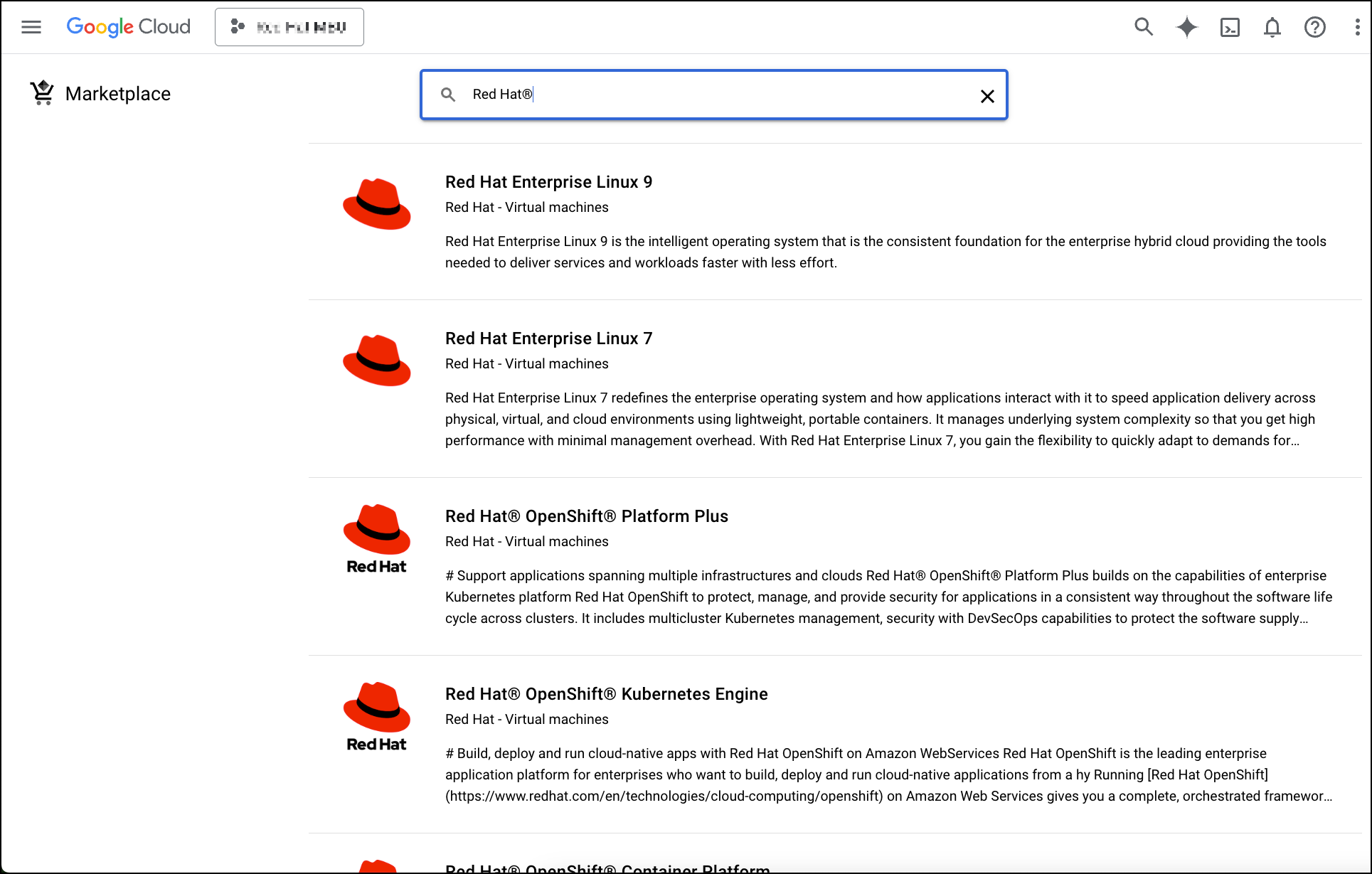Activate the Cloud Shell terminal icon

click(x=1230, y=27)
